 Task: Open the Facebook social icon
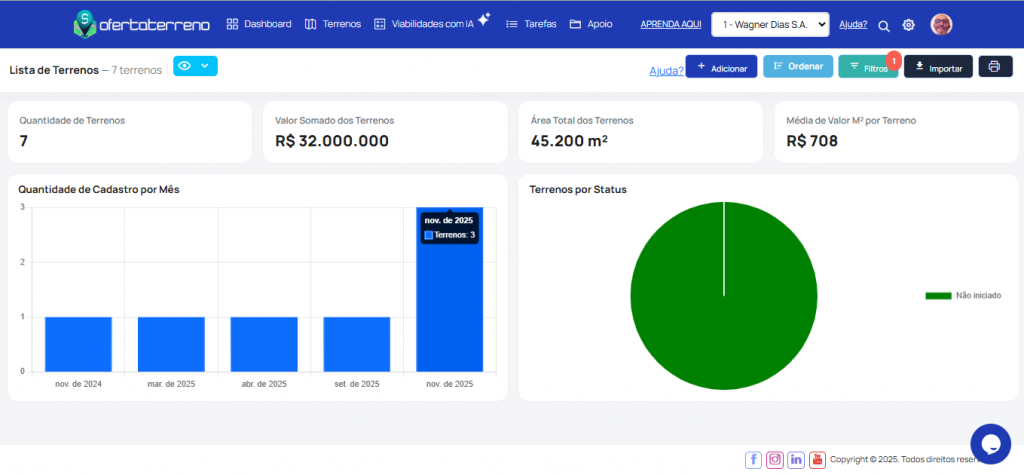coord(753,460)
